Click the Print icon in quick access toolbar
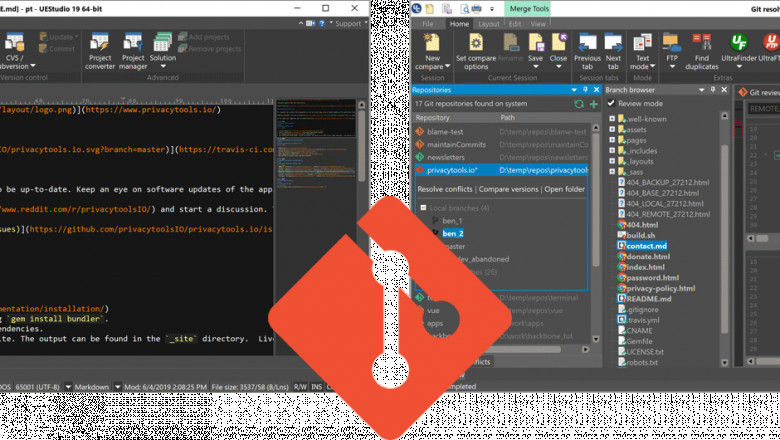Viewport: 780px width, 440px height. [x=477, y=8]
